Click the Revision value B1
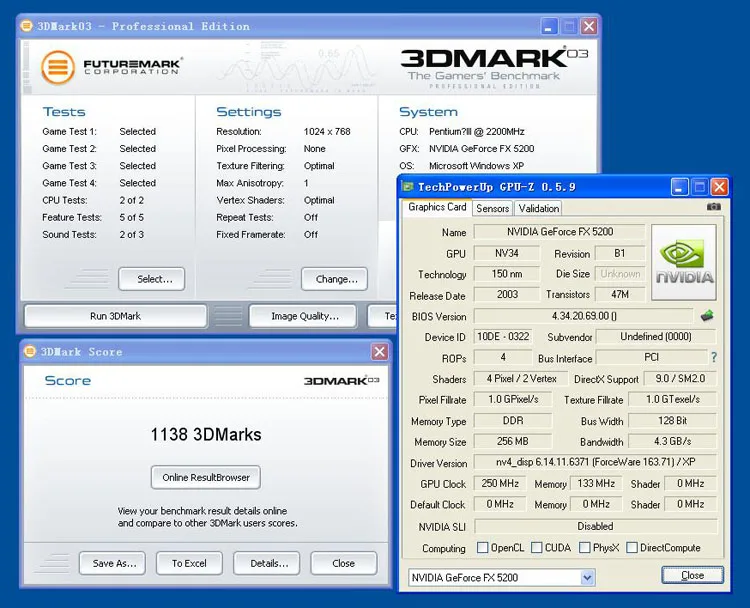 pos(619,253)
